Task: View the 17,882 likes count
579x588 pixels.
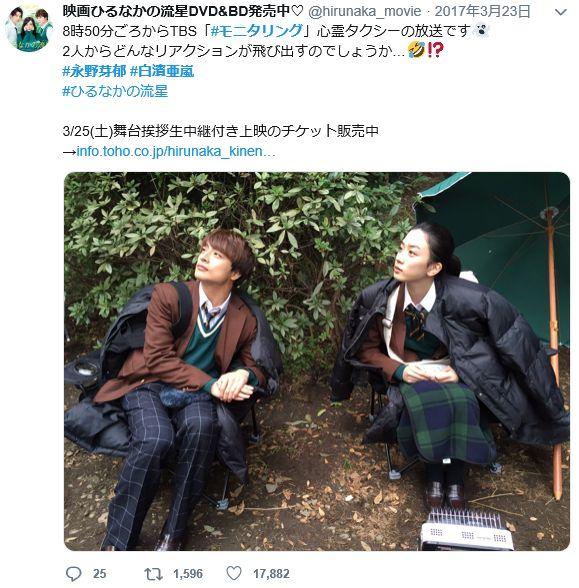Action: pyautogui.click(x=271, y=574)
